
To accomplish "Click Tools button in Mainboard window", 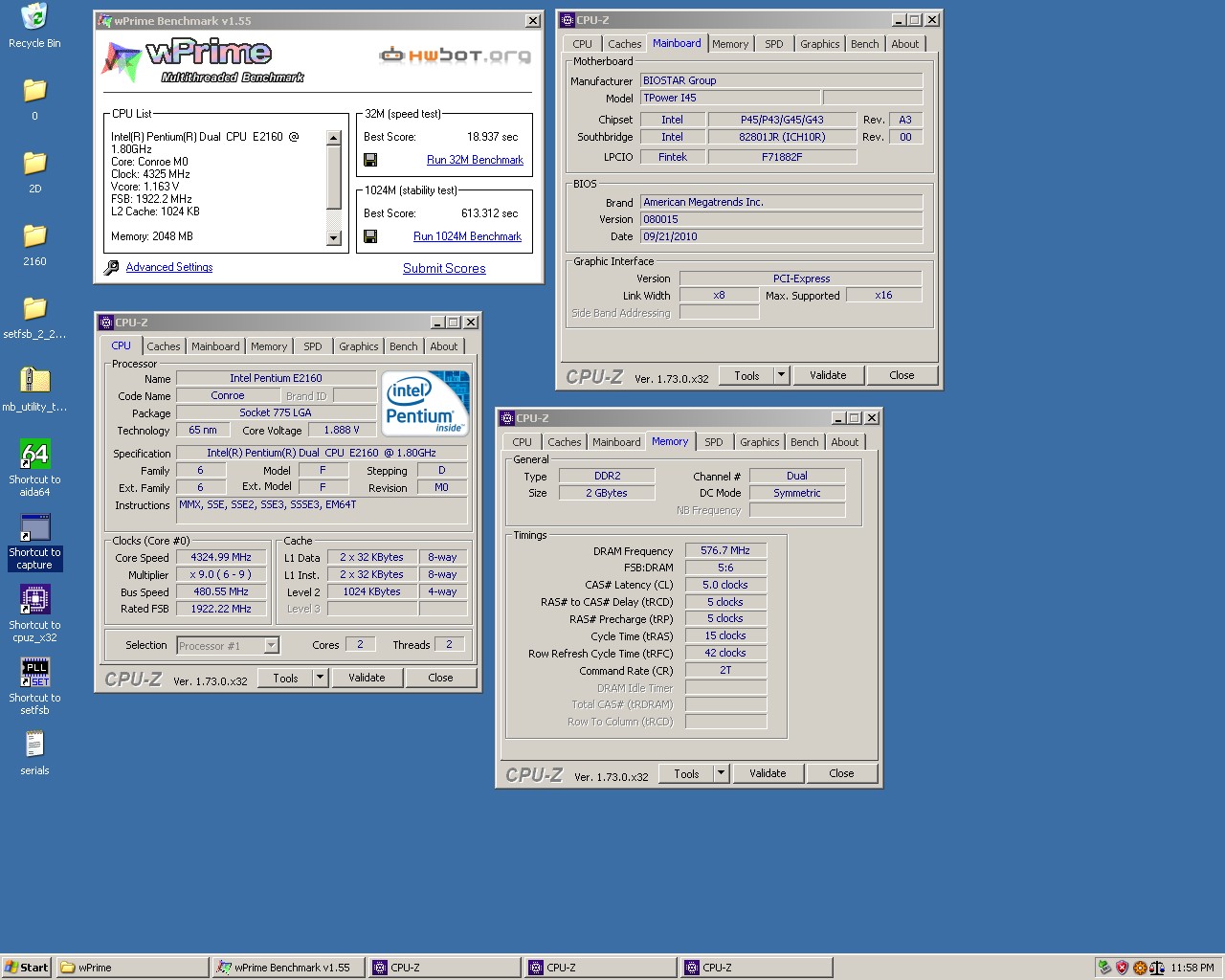I will (x=746, y=375).
